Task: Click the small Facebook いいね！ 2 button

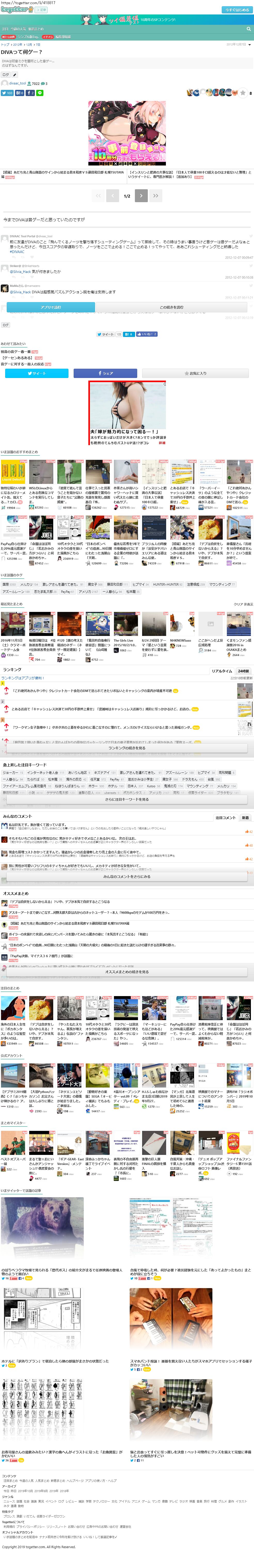Action: click(147, 334)
